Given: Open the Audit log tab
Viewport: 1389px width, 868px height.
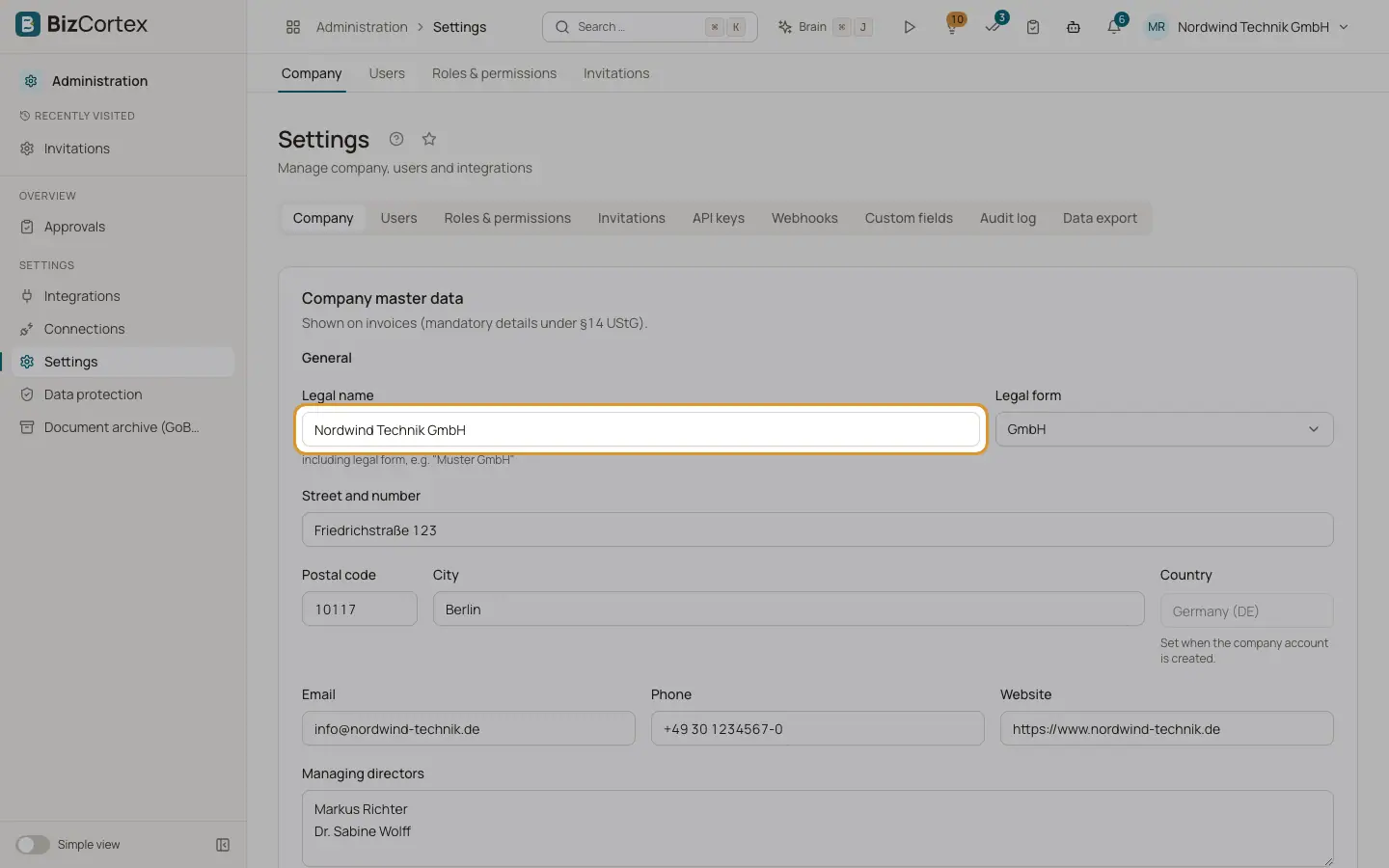Looking at the screenshot, I should (1008, 218).
